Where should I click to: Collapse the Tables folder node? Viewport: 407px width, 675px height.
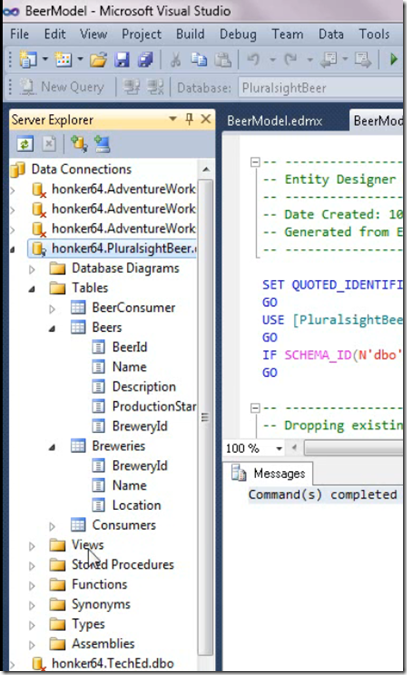(32, 289)
